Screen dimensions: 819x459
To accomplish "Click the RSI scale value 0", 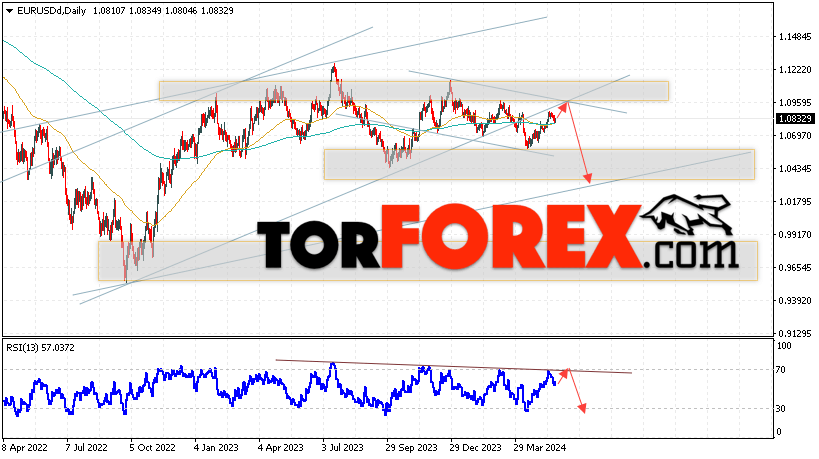I will point(779,432).
